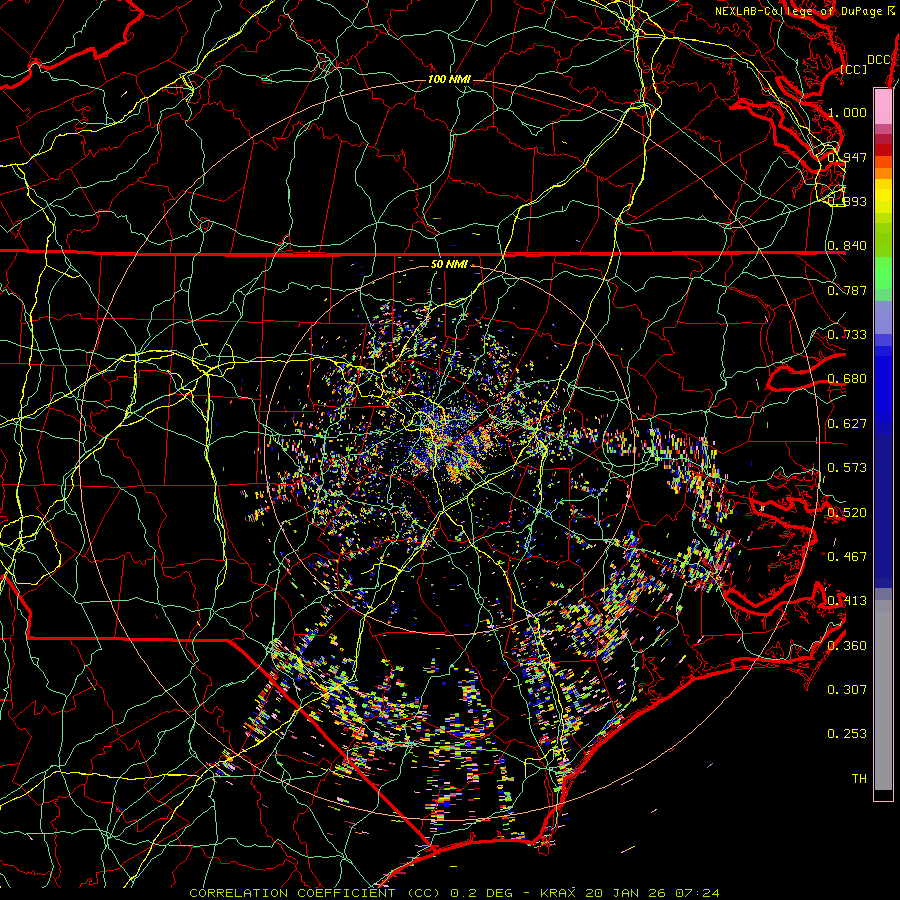900x900 pixels.
Task: Click the 0.840 value on the color scale
Action: pyautogui.click(x=847, y=246)
